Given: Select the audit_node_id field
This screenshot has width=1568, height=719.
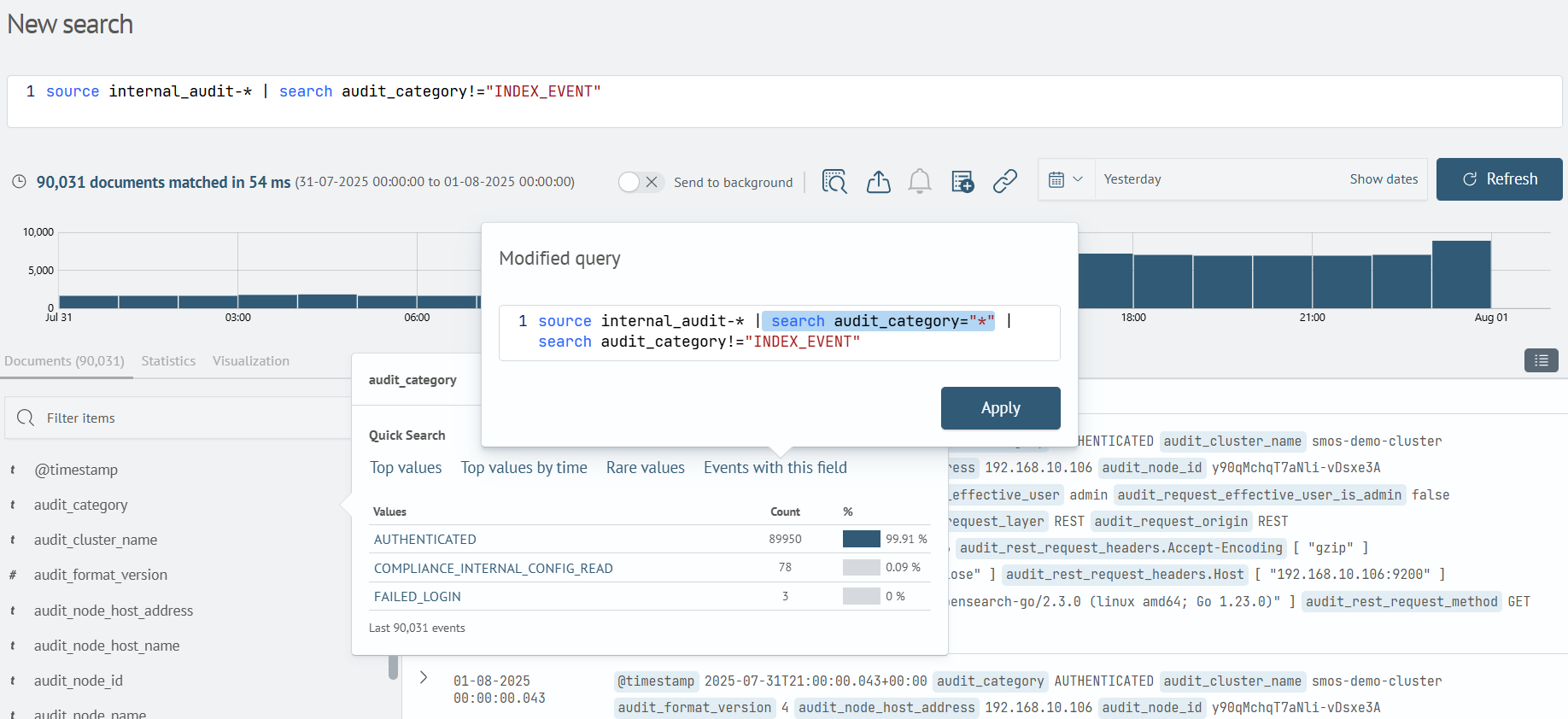Looking at the screenshot, I should click(x=79, y=681).
